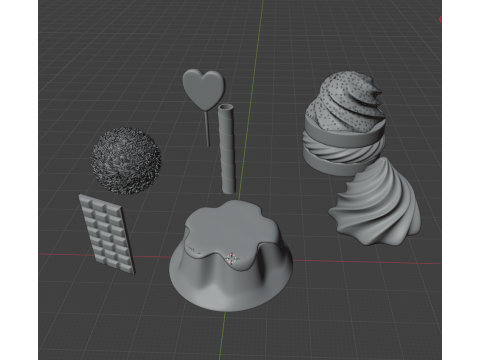Select the fallen whipped cream swirl
Image resolution: width=480 pixels, height=360 pixels.
pyautogui.click(x=376, y=203)
